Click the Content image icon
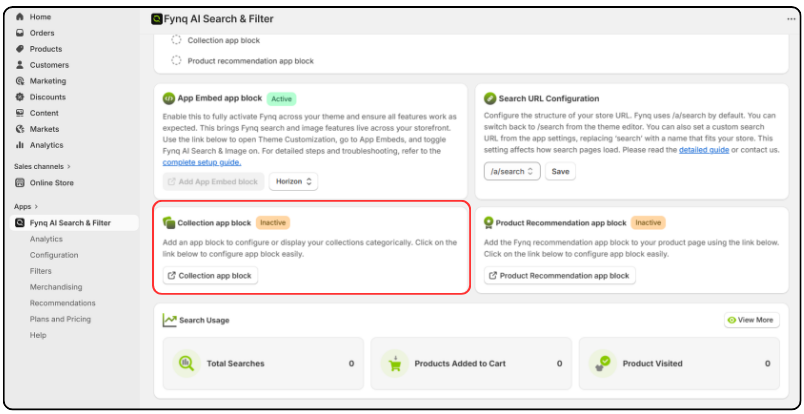The image size is (804, 414). [20, 113]
